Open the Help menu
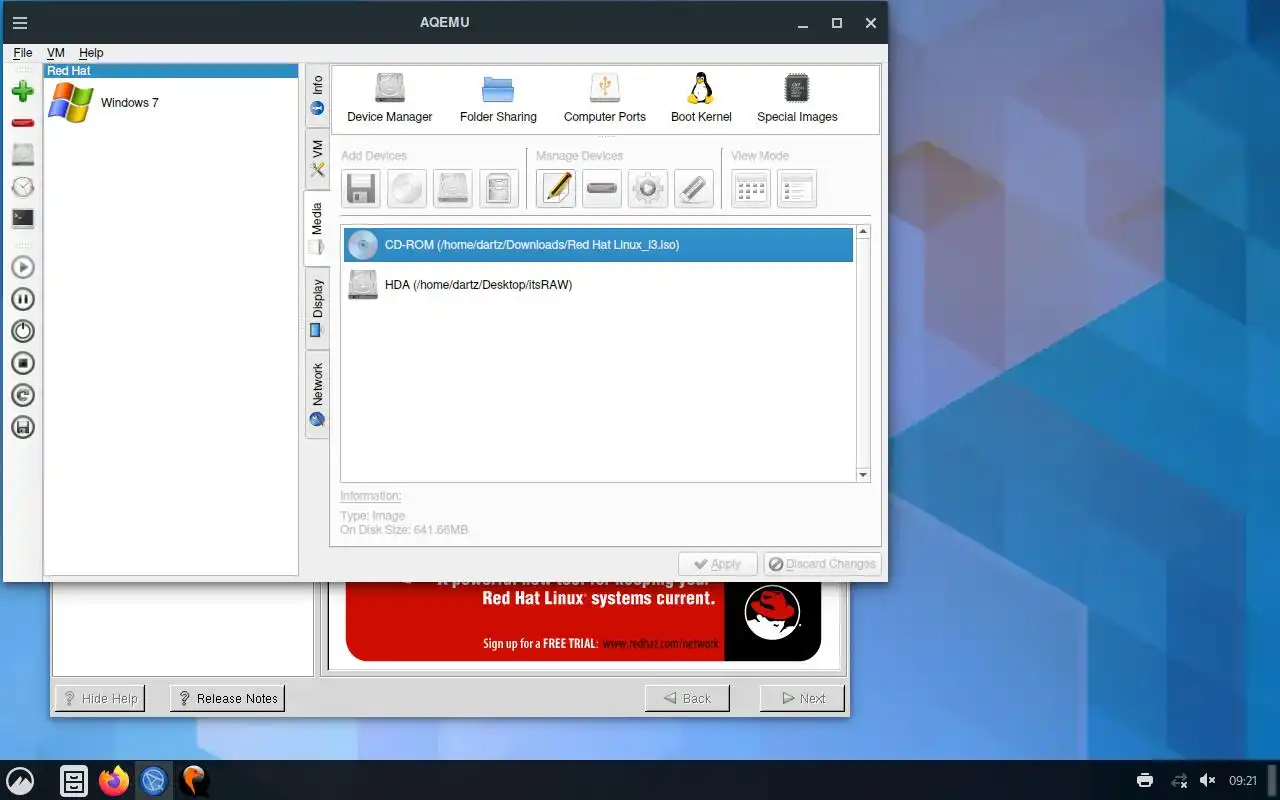 [91, 53]
